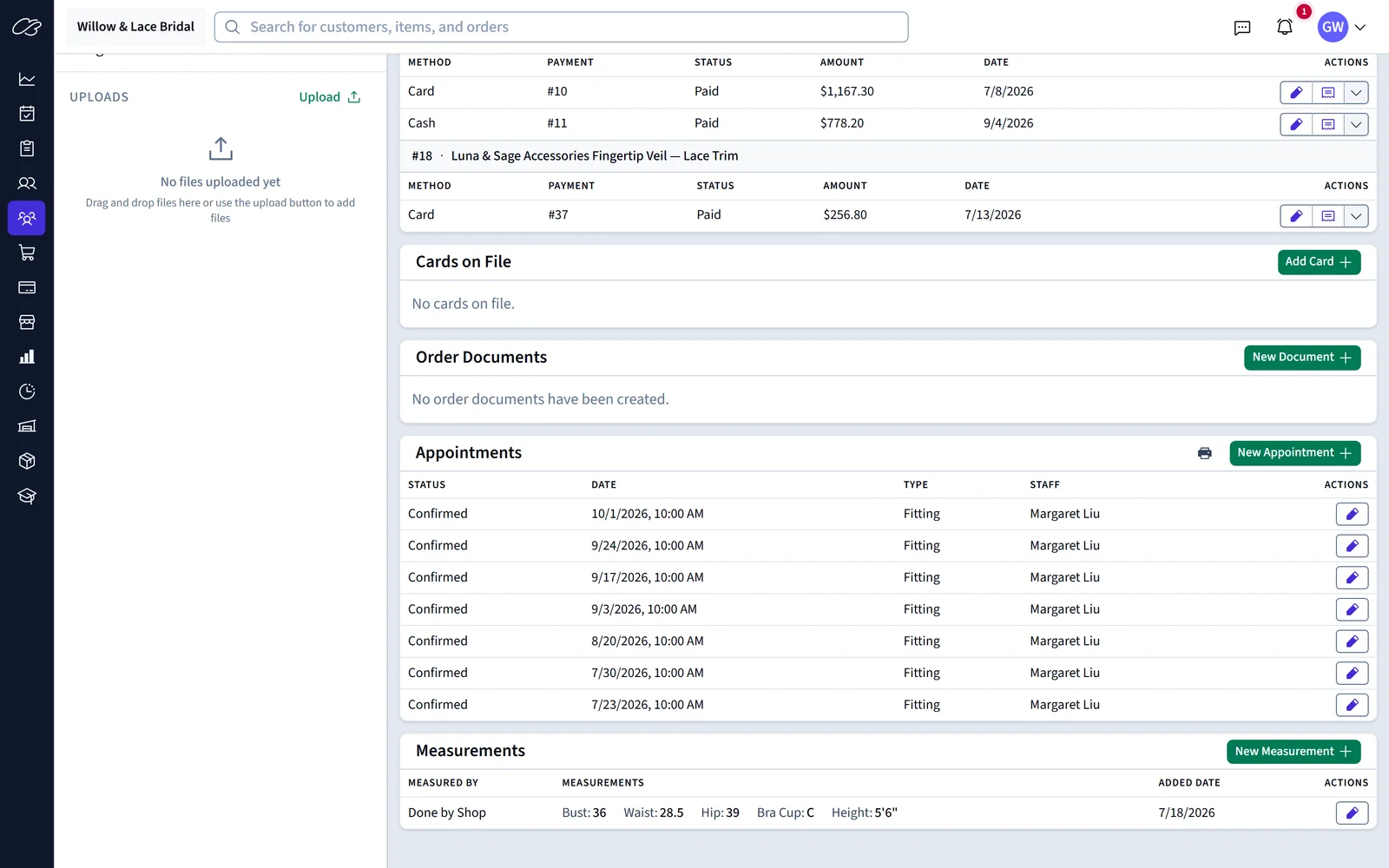Viewport: 1389px width, 868px height.
Task: Schedule a New Appointment
Action: (1294, 453)
